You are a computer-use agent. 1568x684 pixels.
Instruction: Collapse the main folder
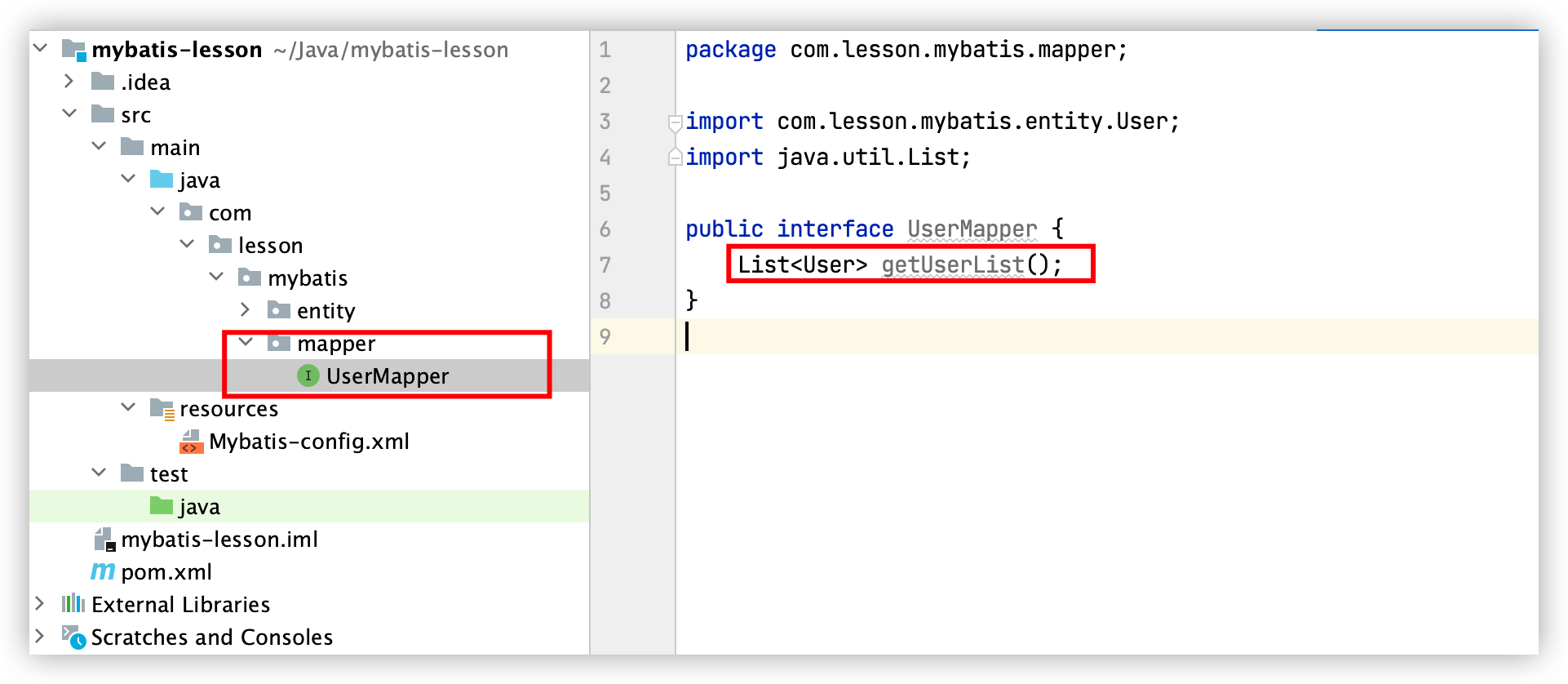click(99, 146)
